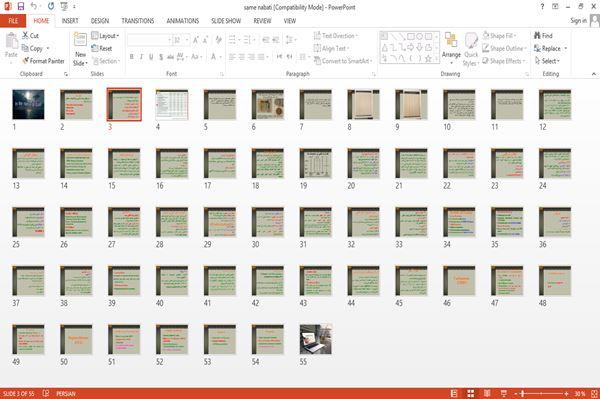The image size is (600, 399).
Task: Fit slide to current window icon
Action: tap(594, 393)
